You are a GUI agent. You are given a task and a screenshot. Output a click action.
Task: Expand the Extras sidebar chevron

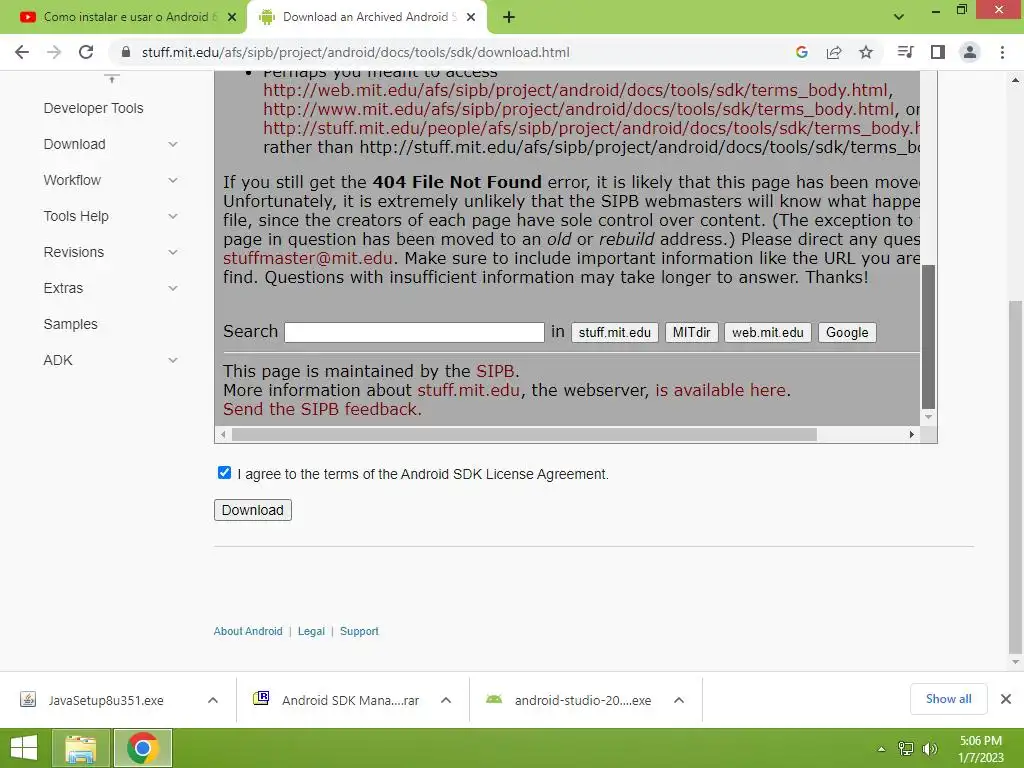[172, 288]
